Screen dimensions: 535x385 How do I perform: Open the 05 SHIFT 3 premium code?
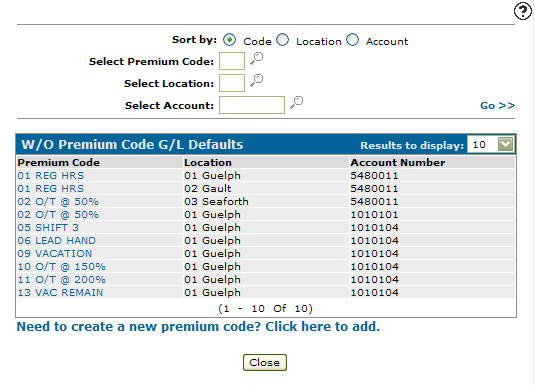pos(48,227)
